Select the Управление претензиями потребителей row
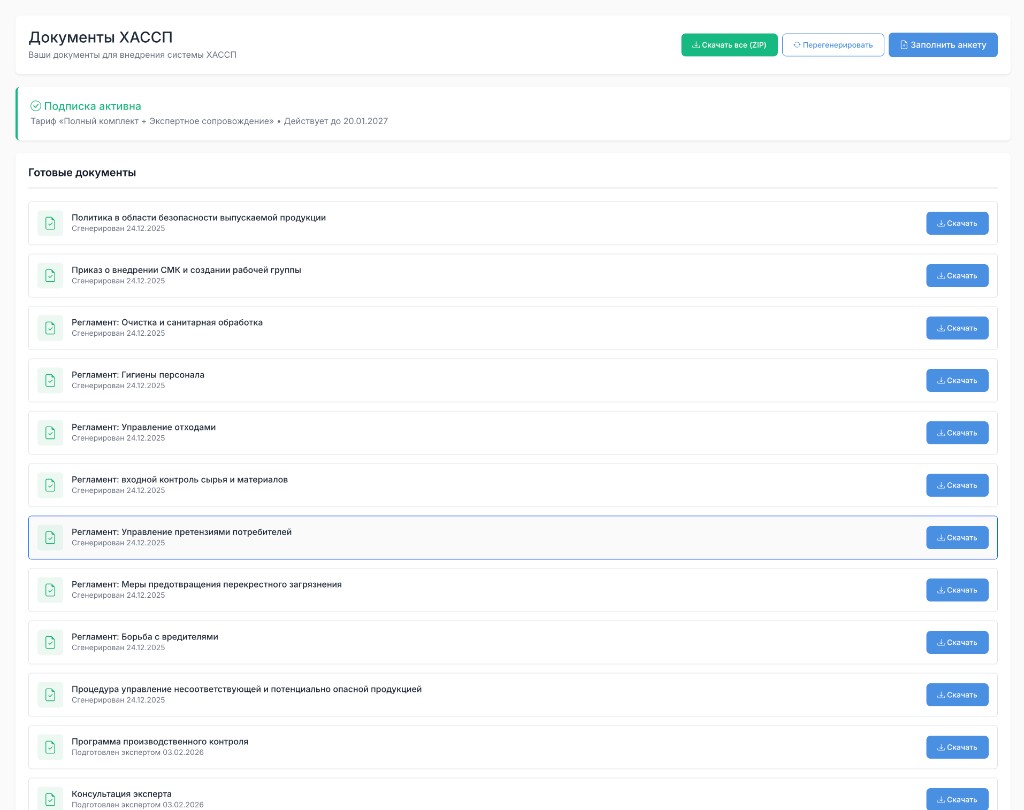 click(x=513, y=538)
